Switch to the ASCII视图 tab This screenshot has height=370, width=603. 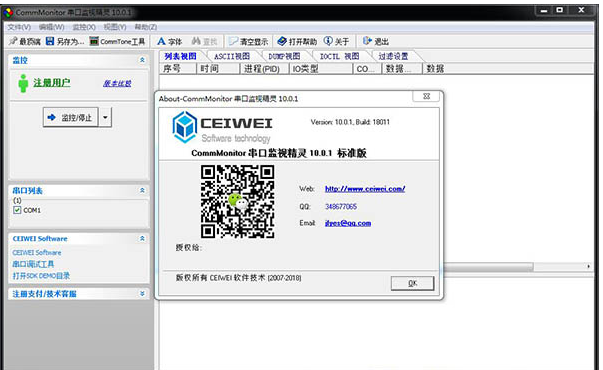232,56
